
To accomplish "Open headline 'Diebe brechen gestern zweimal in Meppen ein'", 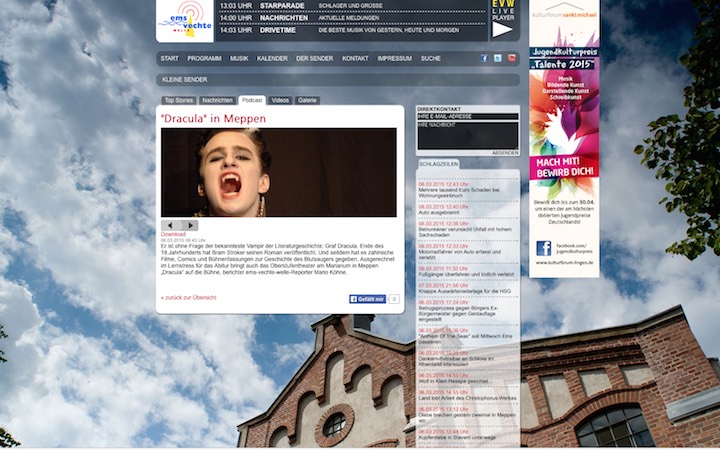I will 467,417.
